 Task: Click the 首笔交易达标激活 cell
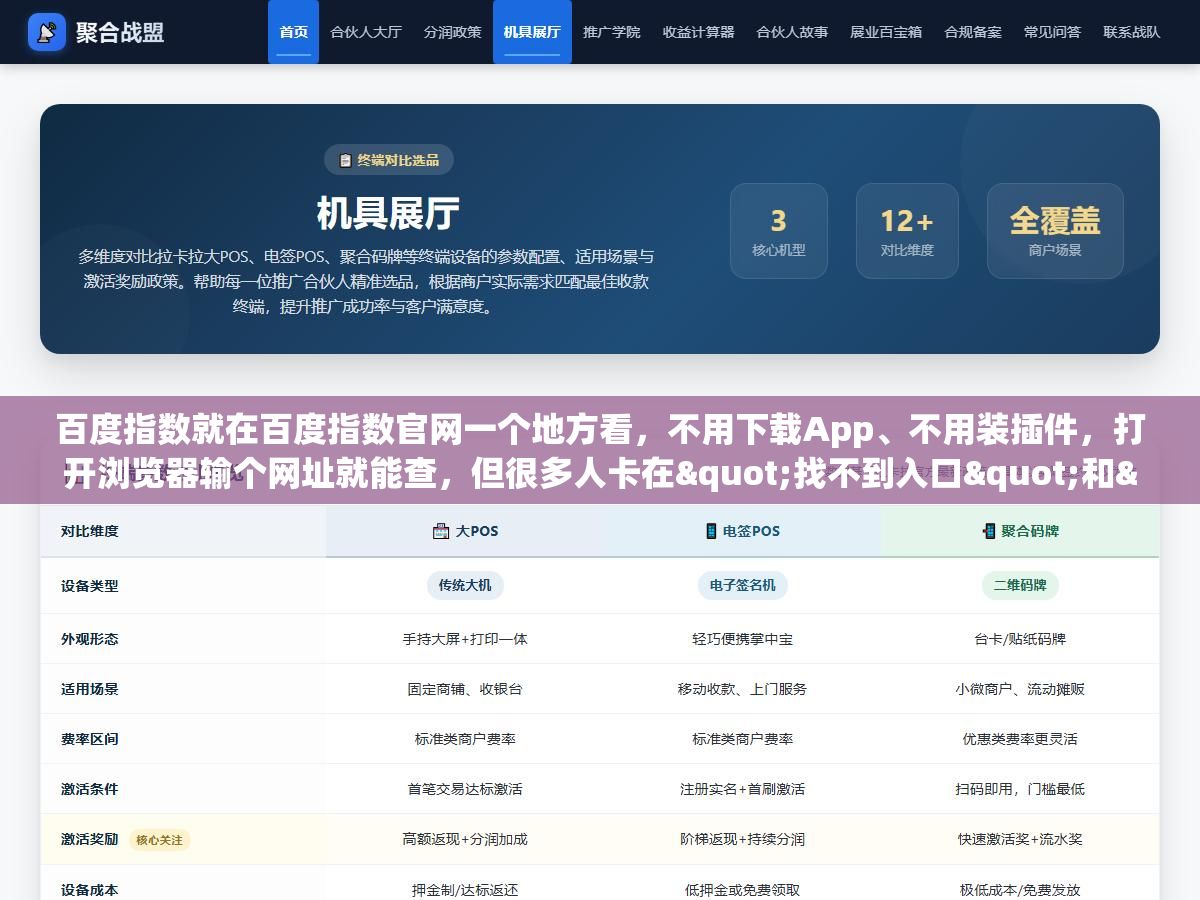[x=465, y=789]
